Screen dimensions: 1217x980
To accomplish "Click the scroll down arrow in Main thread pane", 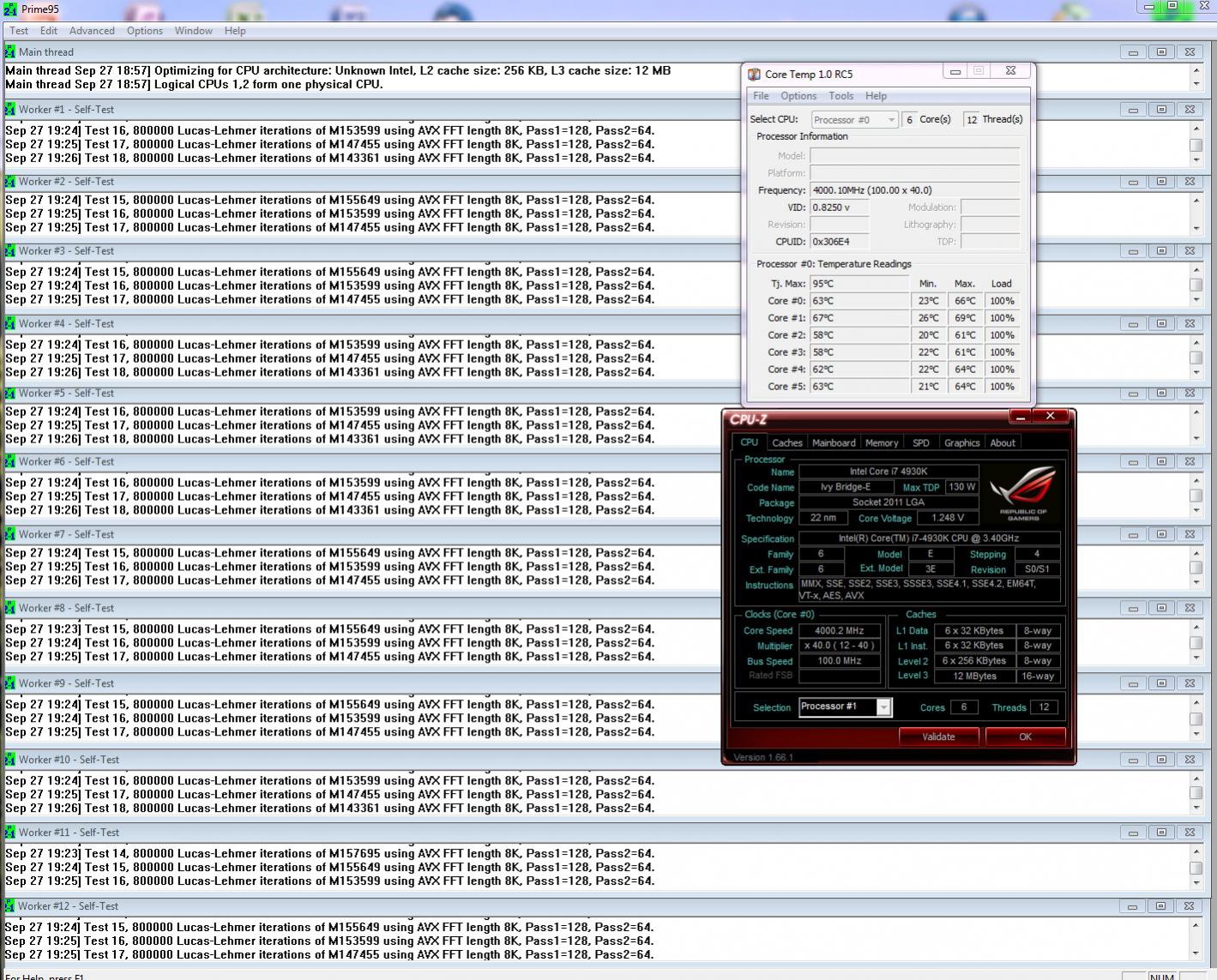I will point(1196,84).
